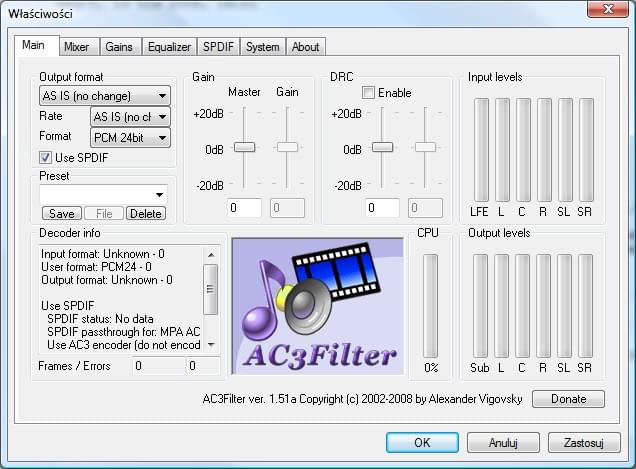Go to the Equalizer tab
Screen dimensions: 636x469
tap(169, 47)
